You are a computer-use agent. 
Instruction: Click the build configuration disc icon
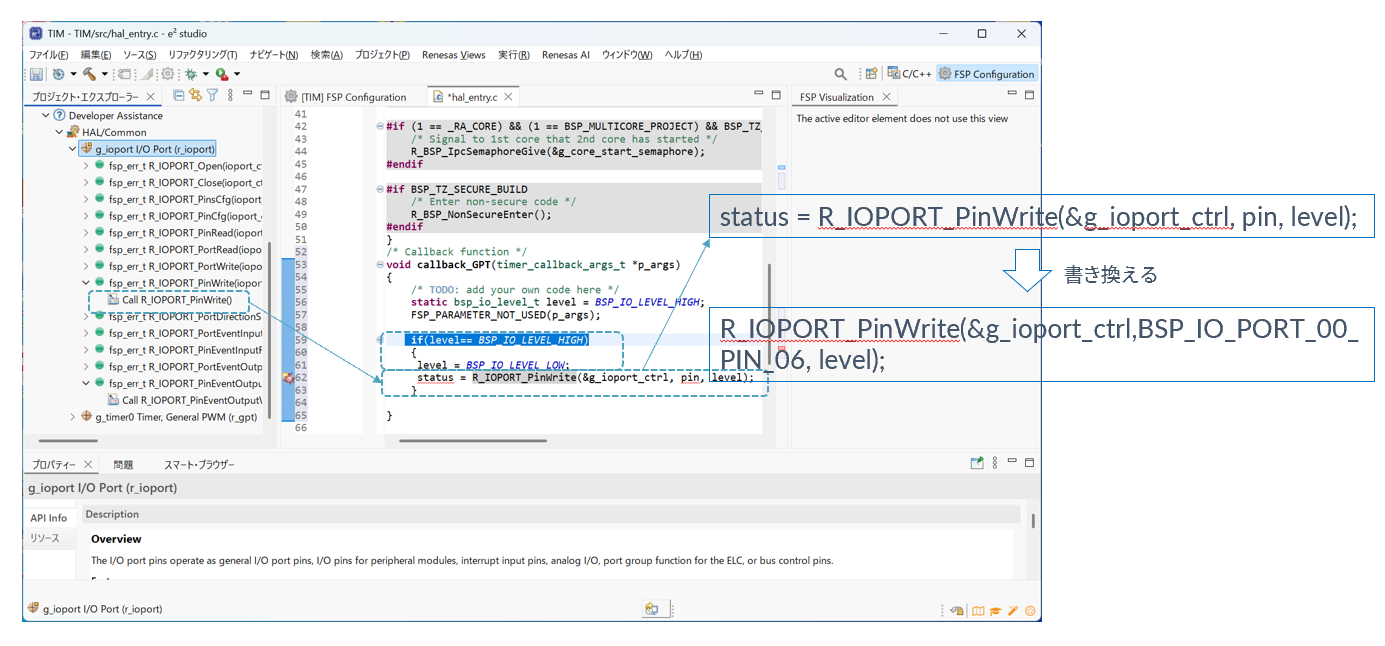click(x=59, y=74)
